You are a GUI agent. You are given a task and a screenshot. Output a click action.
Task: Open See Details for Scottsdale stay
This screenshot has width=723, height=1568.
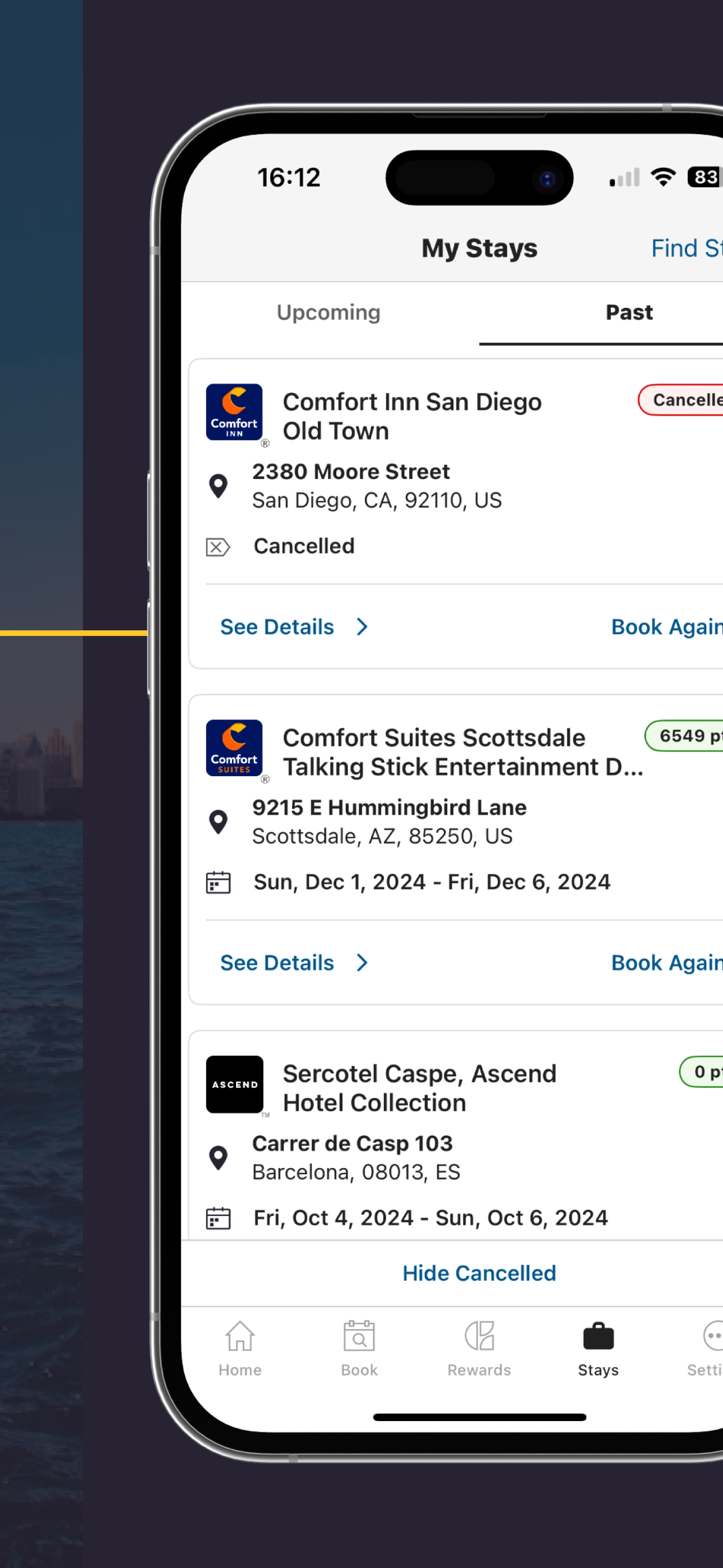pyautogui.click(x=277, y=963)
